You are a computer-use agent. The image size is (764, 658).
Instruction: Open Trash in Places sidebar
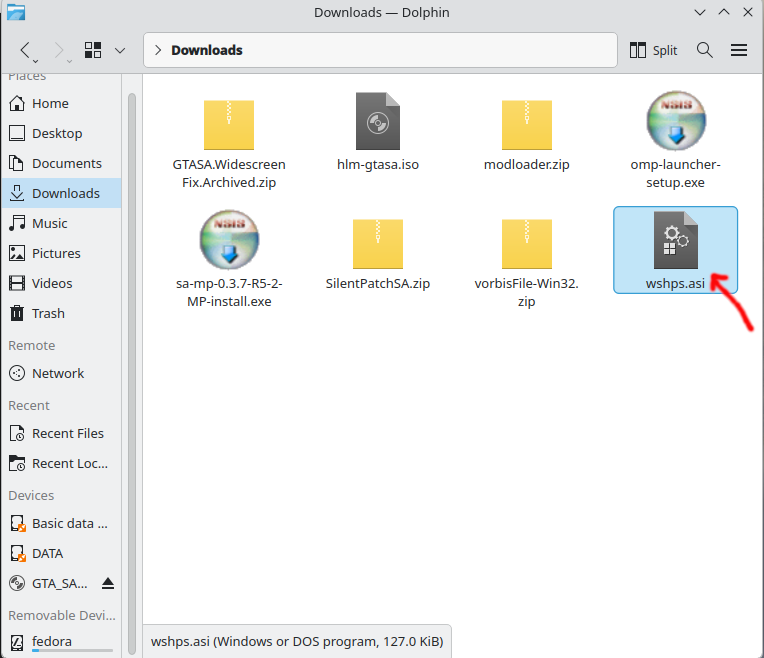pyautogui.click(x=61, y=313)
